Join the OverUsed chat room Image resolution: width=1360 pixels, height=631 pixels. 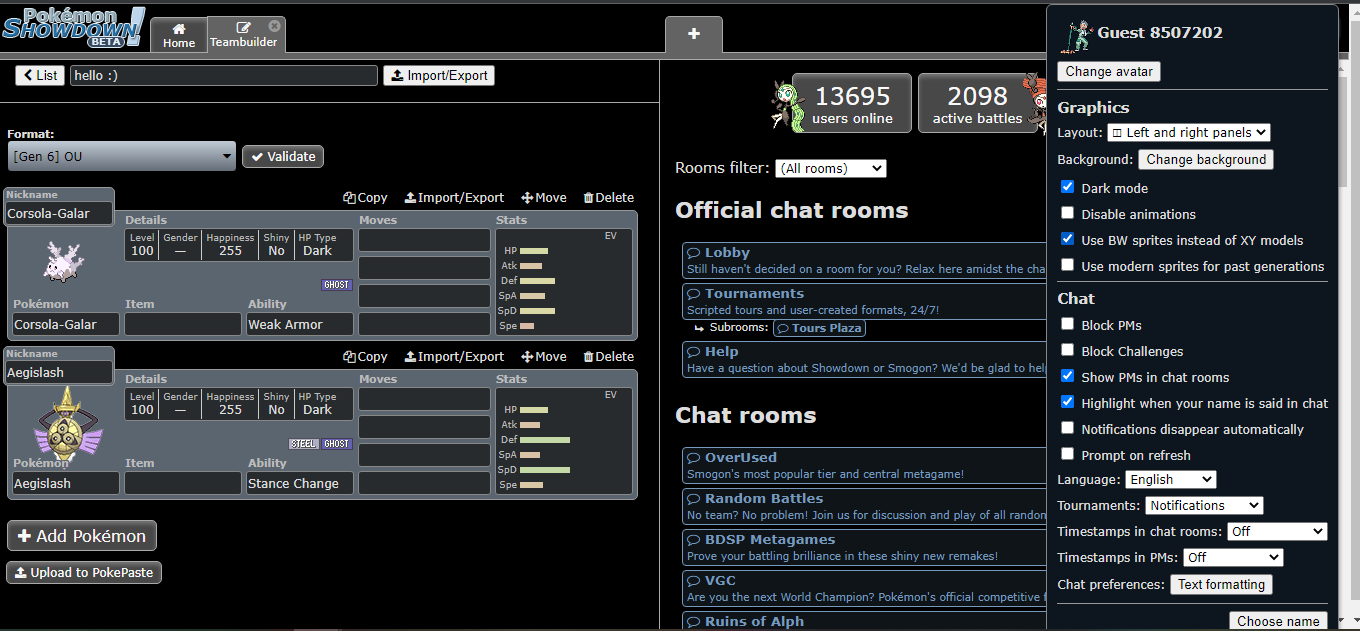pos(864,465)
